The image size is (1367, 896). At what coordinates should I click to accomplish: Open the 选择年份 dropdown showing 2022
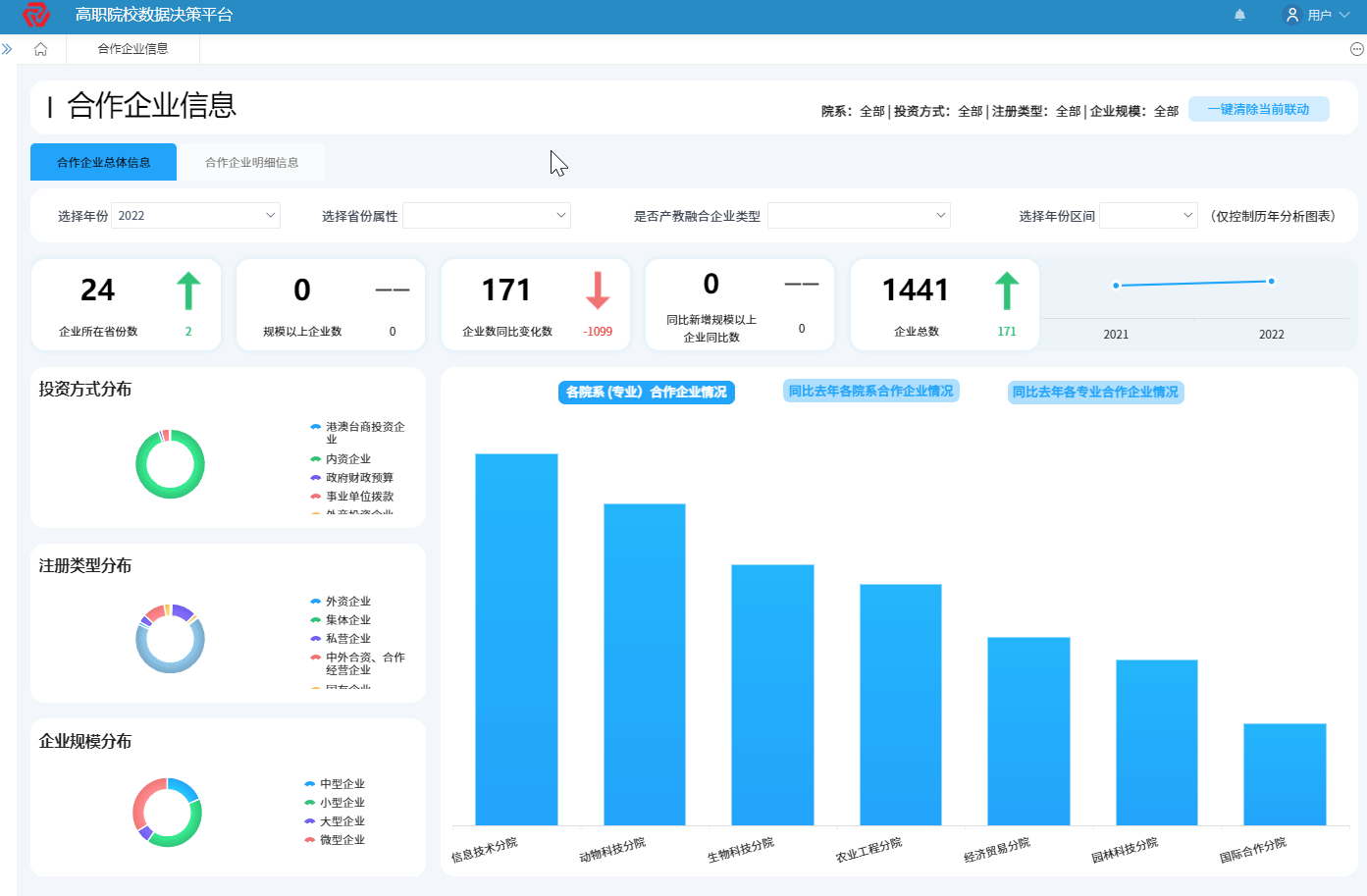195,216
